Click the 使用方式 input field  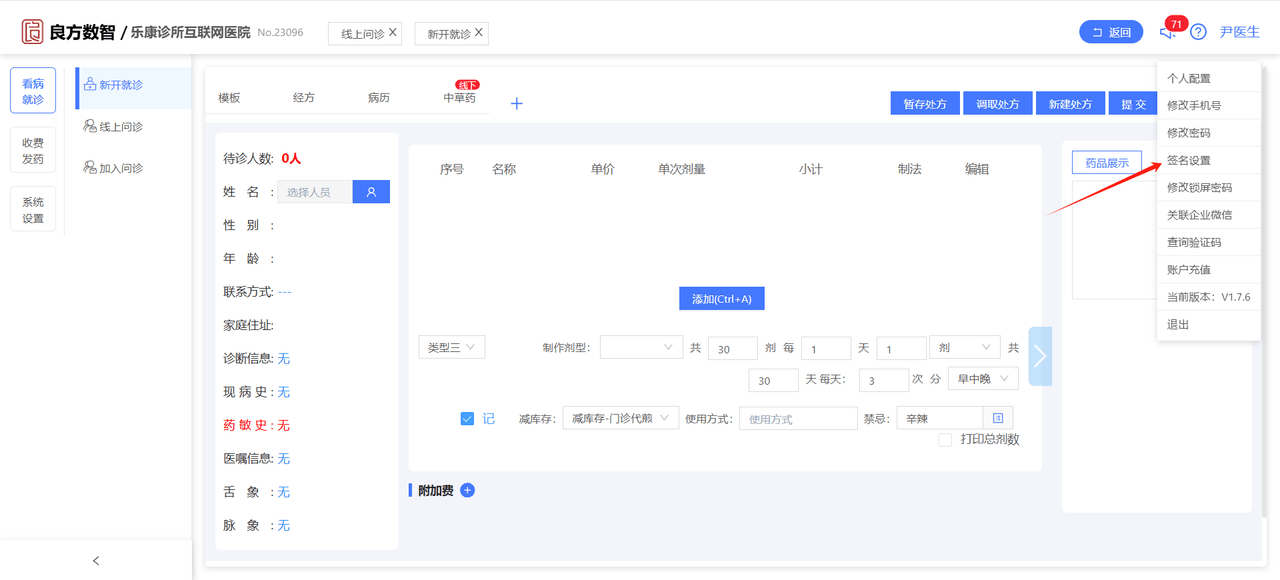point(798,418)
